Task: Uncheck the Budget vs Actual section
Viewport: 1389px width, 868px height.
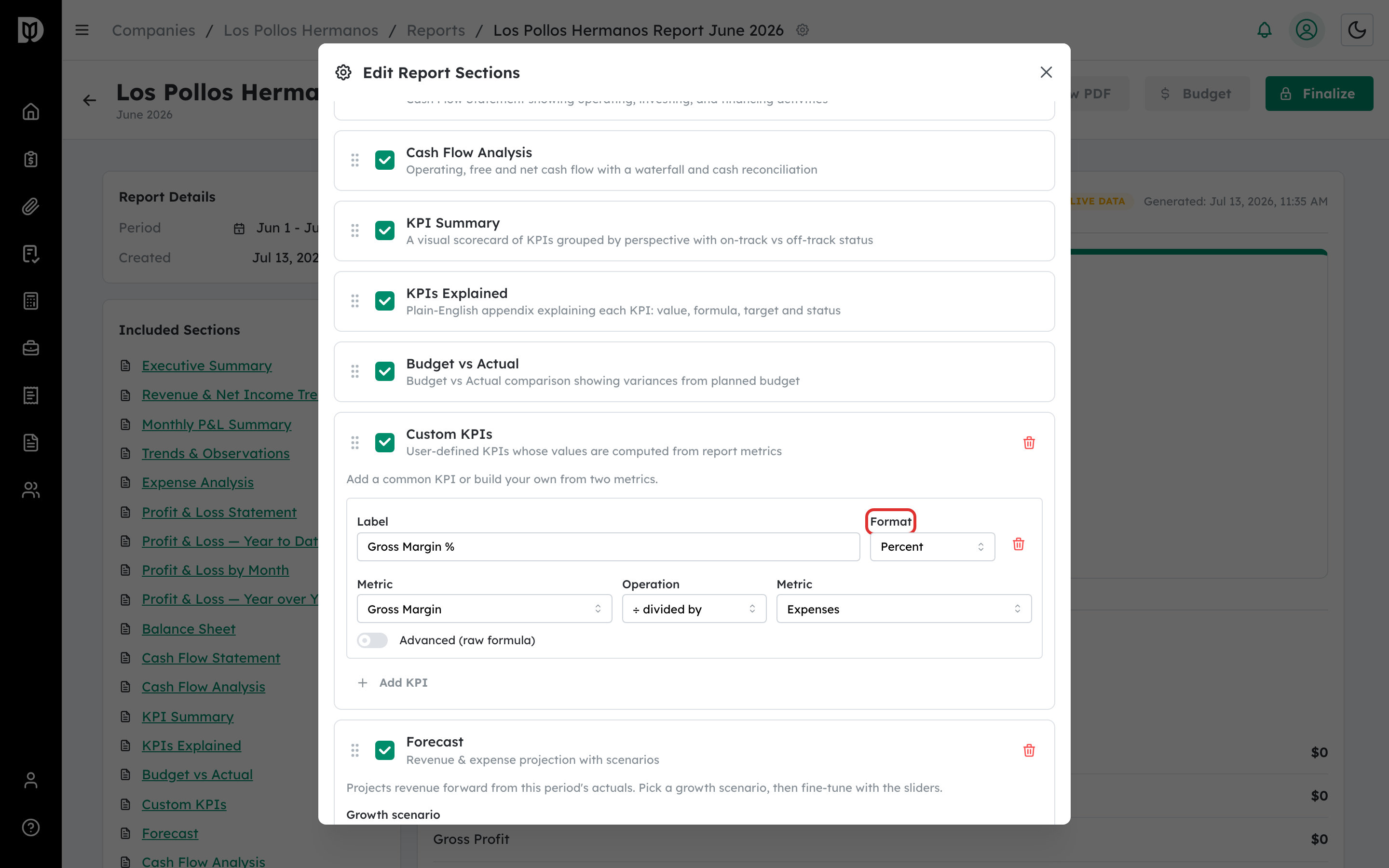Action: point(384,371)
